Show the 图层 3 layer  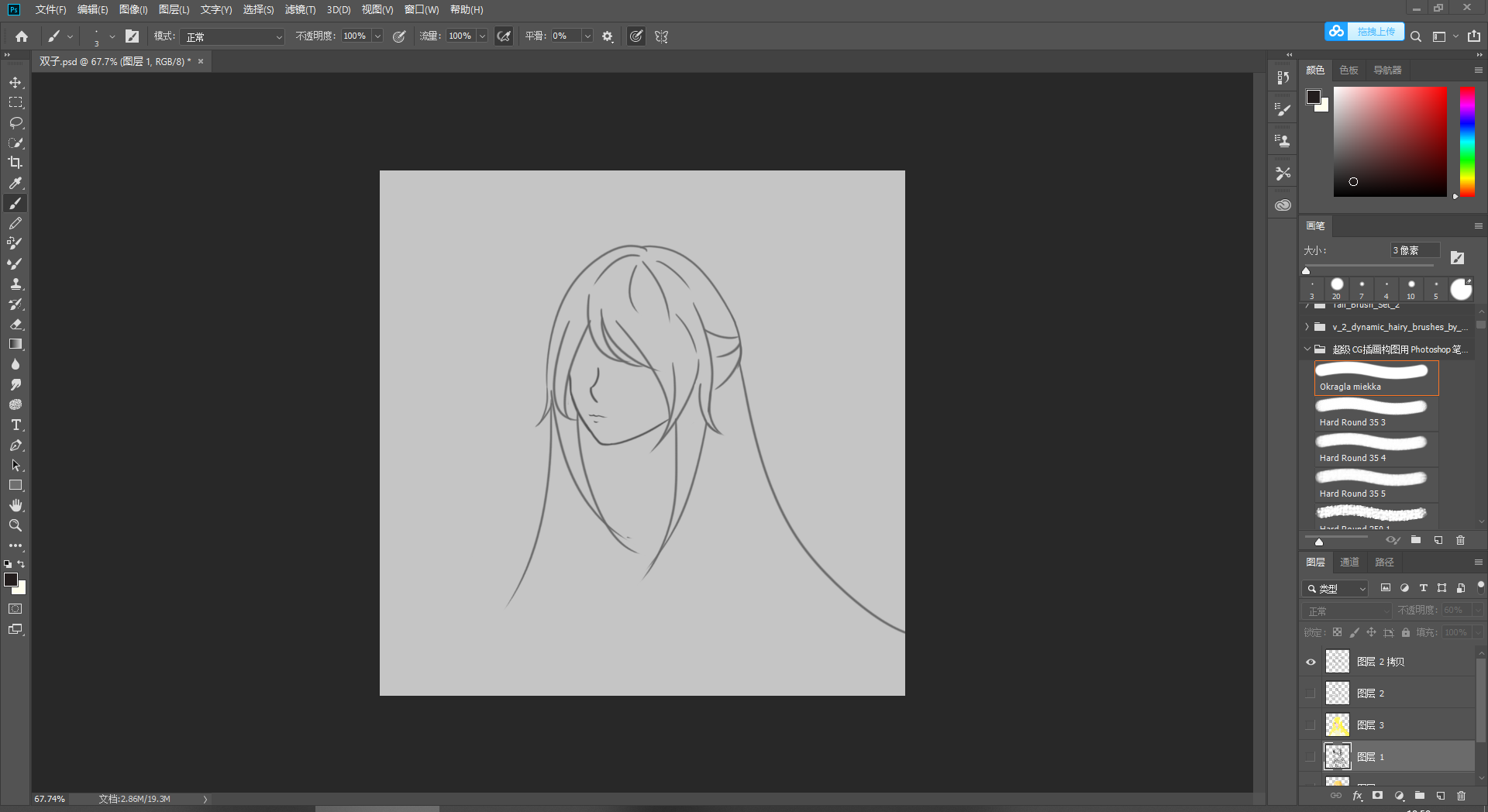pos(1311,725)
